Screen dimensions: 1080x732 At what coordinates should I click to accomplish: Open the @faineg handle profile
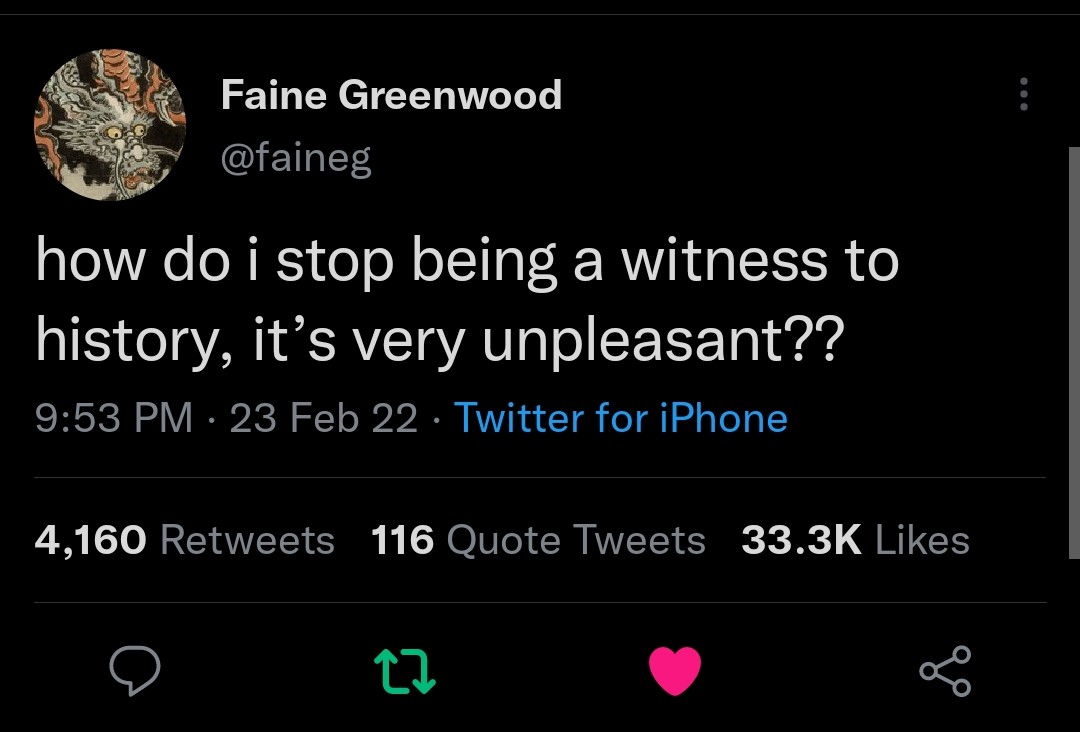coord(295,157)
